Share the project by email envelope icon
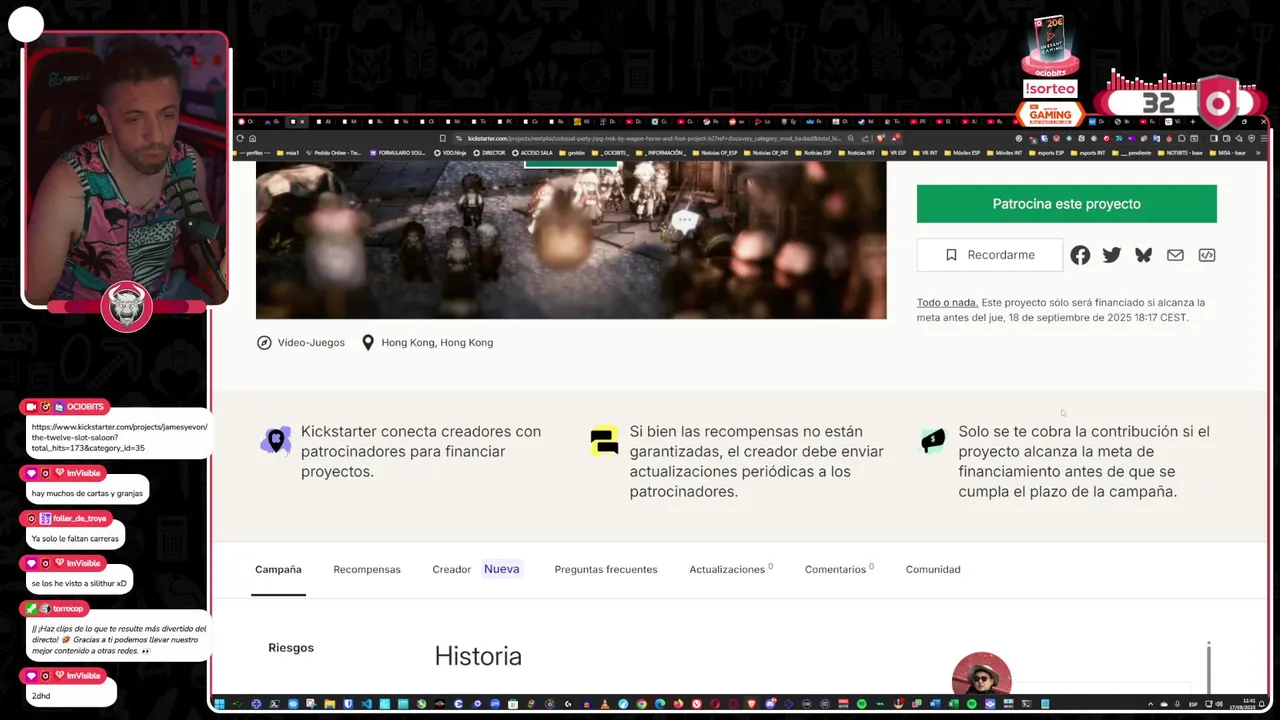Screen dimensions: 1280x720 (1175, 255)
